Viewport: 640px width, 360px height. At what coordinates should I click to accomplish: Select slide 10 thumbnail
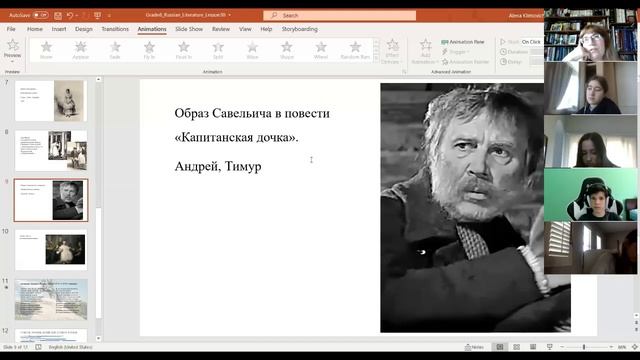pos(51,250)
